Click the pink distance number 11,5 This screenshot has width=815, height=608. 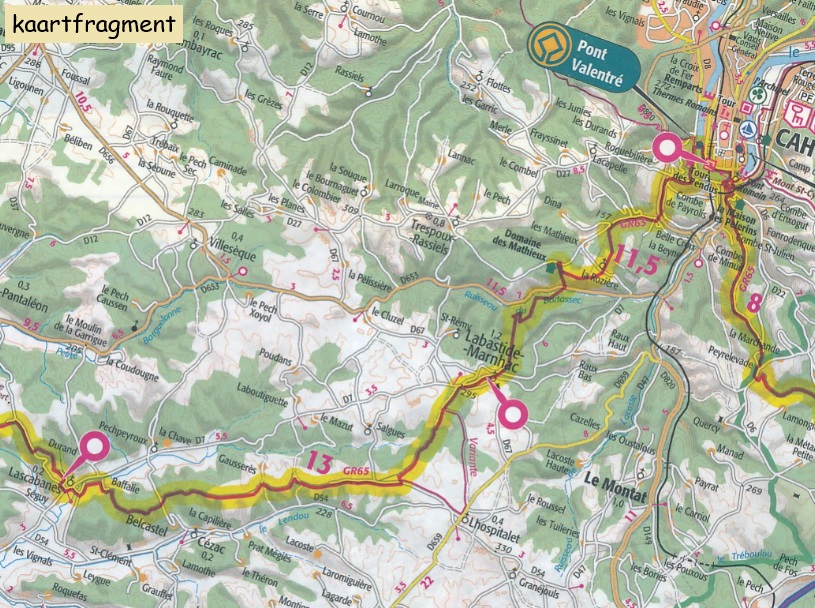[x=637, y=260]
